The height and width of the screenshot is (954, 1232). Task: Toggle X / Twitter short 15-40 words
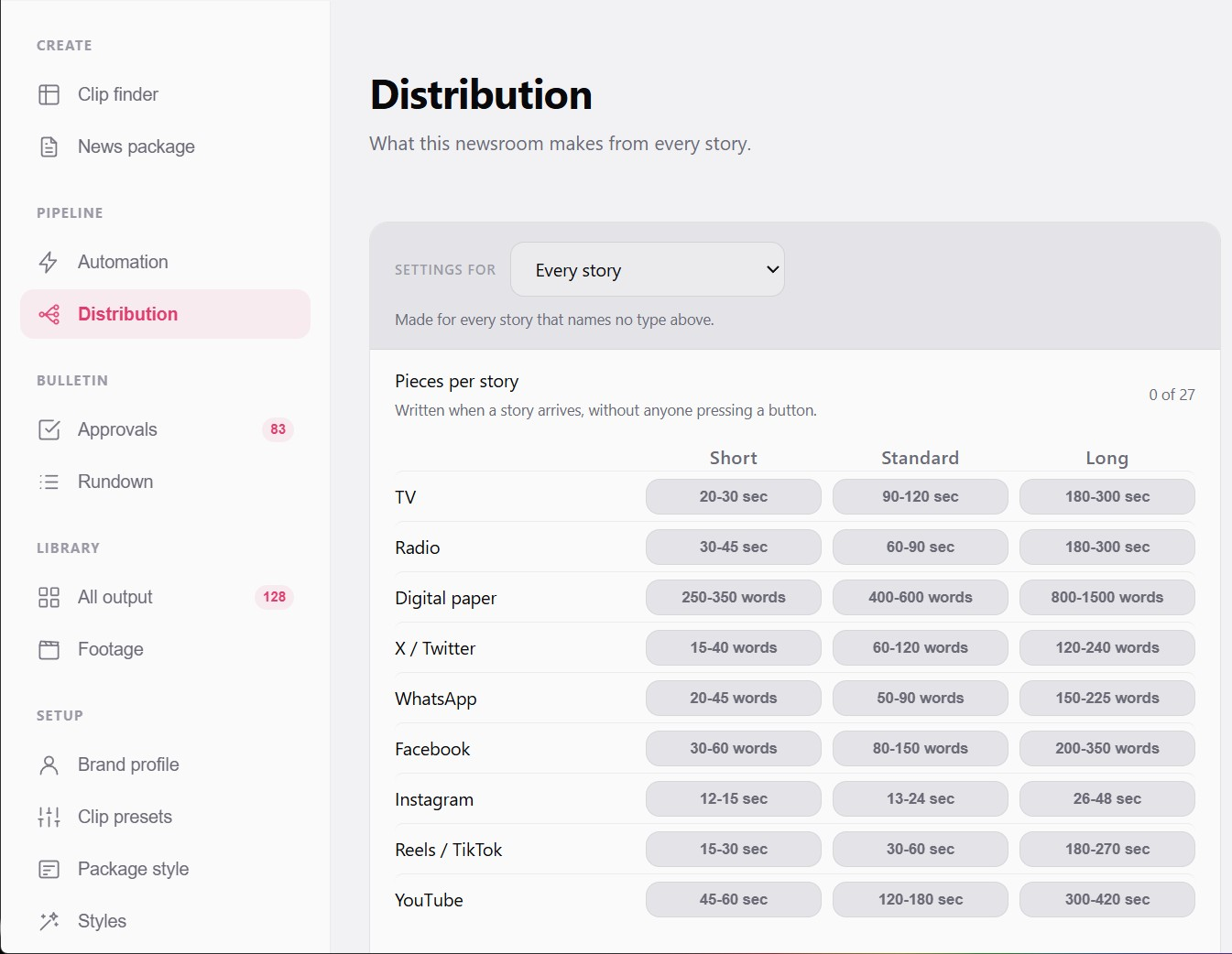click(x=734, y=647)
